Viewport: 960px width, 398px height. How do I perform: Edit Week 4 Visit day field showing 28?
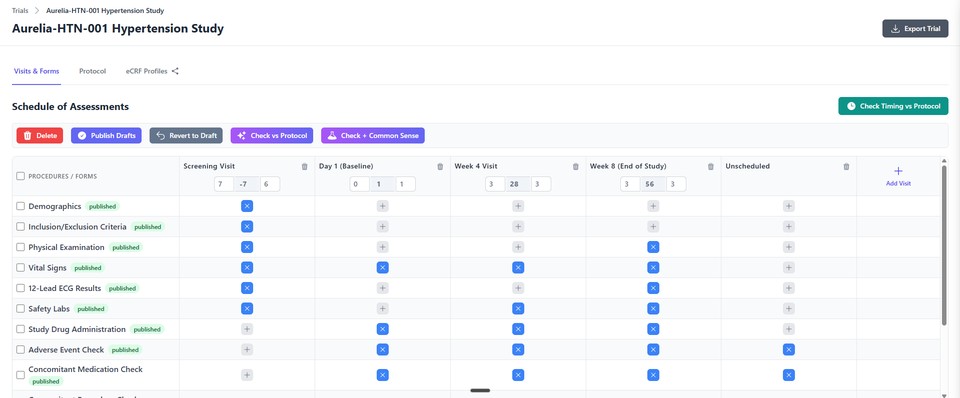click(x=518, y=184)
